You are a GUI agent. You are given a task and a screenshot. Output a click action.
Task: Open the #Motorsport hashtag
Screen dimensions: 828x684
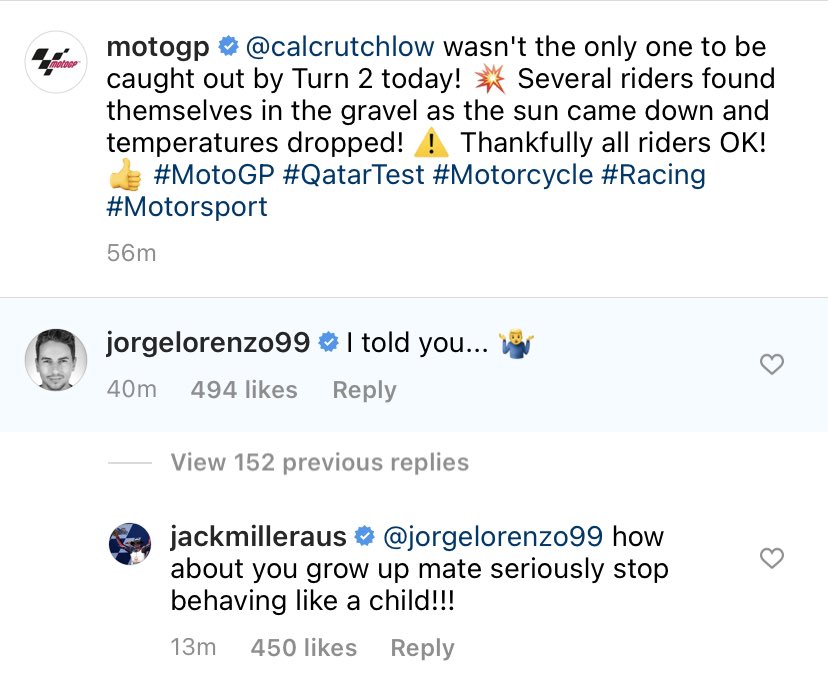[x=187, y=207]
